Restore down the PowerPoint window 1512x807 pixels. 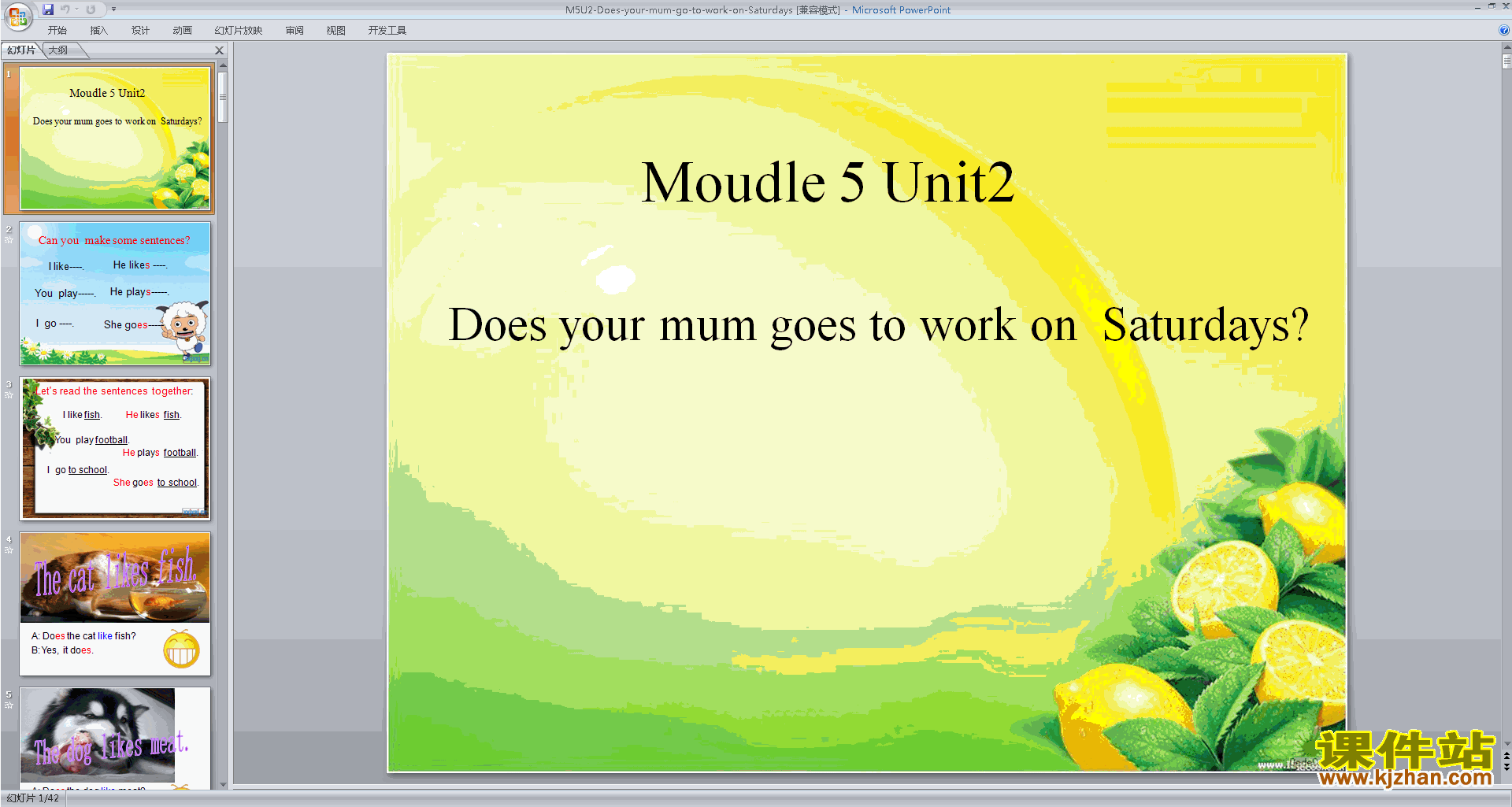1492,6
